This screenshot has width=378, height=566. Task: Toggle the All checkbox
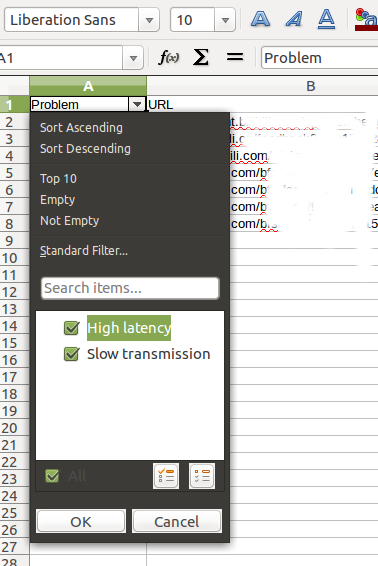coord(52,476)
